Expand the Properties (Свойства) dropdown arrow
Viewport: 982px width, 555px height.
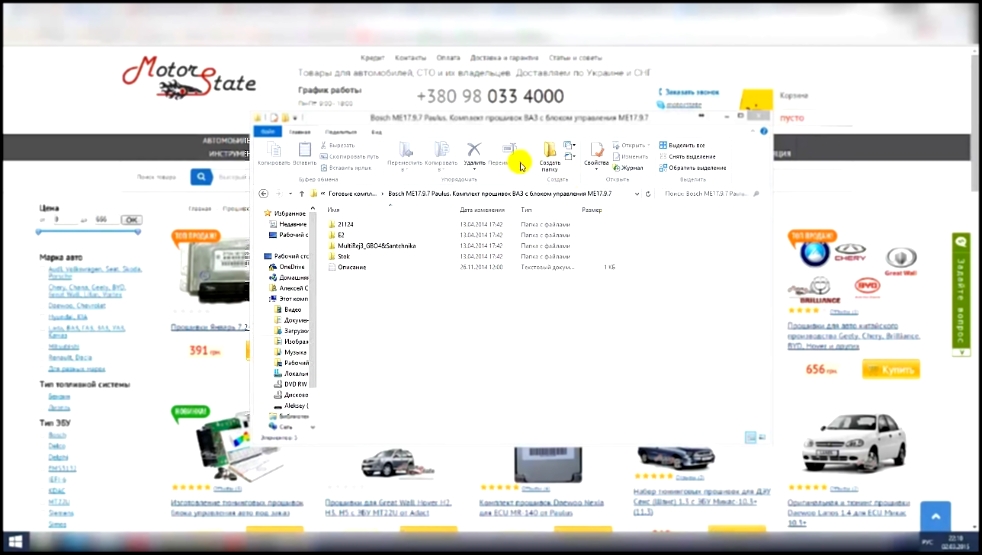pyautogui.click(x=596, y=170)
